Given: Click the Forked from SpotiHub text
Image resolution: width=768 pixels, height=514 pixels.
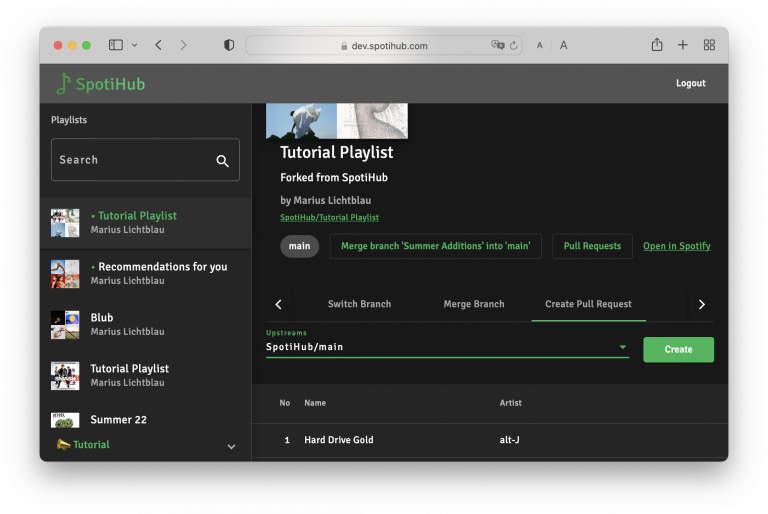Looking at the screenshot, I should pyautogui.click(x=334, y=177).
